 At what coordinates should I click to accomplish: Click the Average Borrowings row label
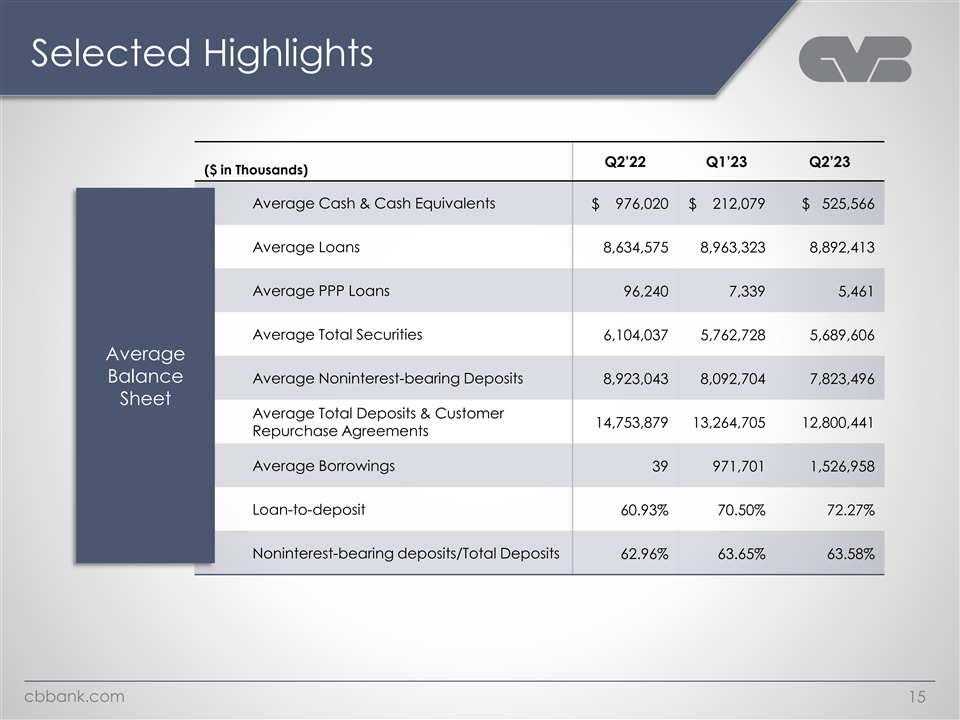(323, 466)
